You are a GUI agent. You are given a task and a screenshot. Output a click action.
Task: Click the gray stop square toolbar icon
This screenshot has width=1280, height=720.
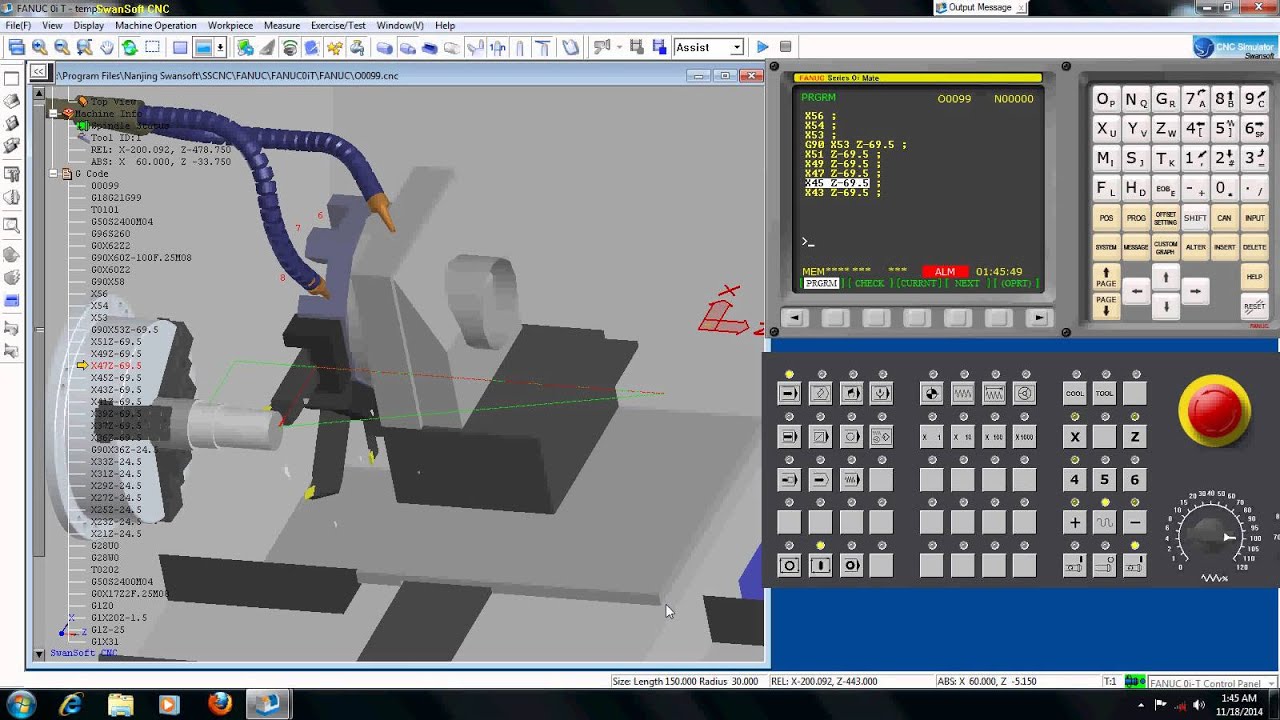(785, 47)
